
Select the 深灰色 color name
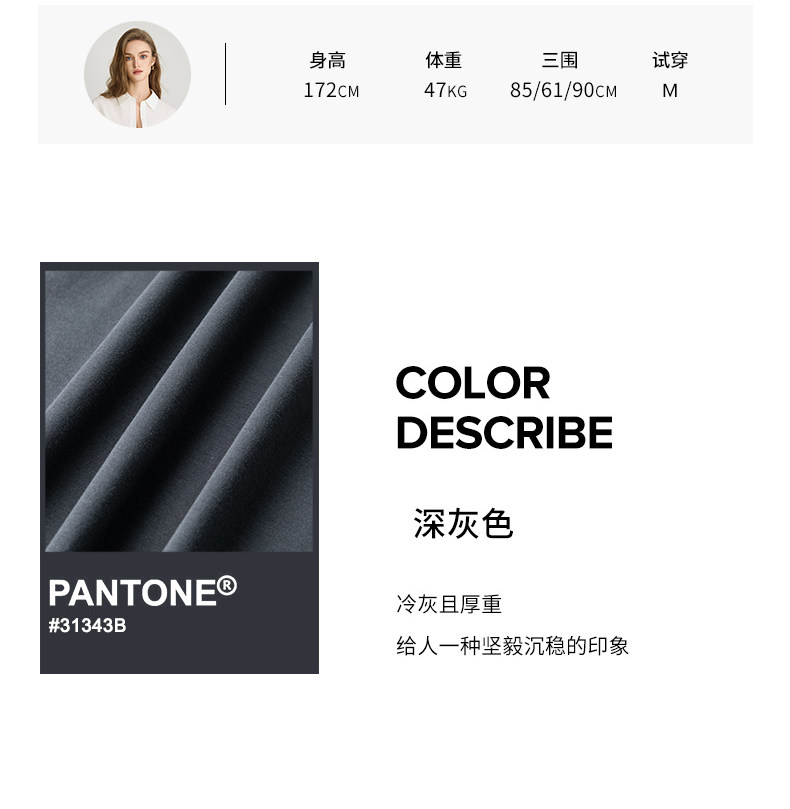pos(463,524)
